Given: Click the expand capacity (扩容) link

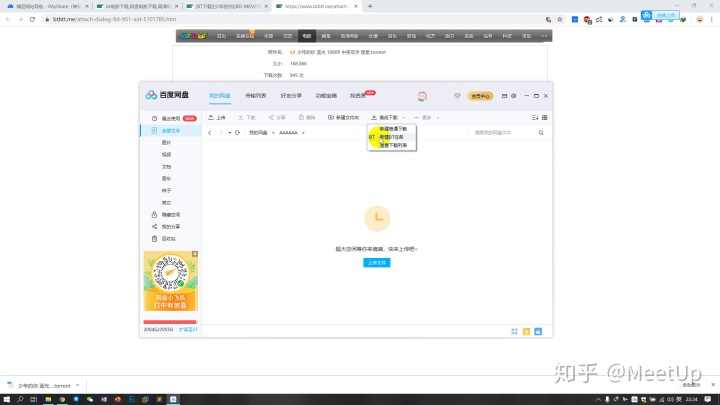Looking at the screenshot, I should click(188, 330).
